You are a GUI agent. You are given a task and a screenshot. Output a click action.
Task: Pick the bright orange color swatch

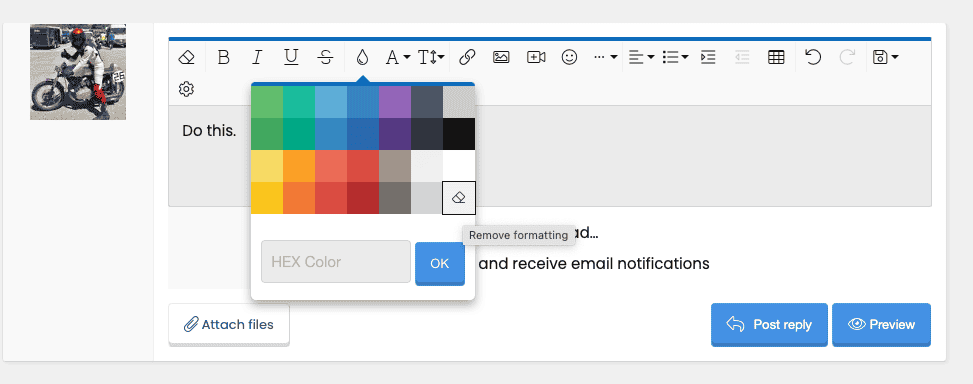click(299, 166)
